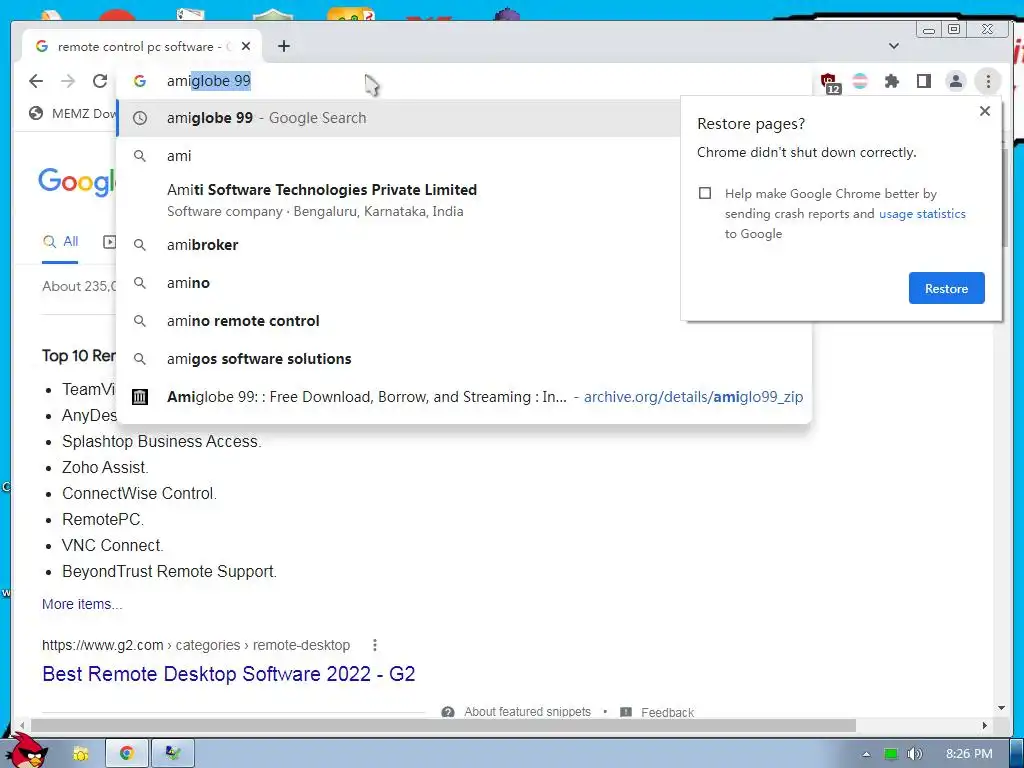Reload the page with refresh icon
1024x768 pixels.
100,81
